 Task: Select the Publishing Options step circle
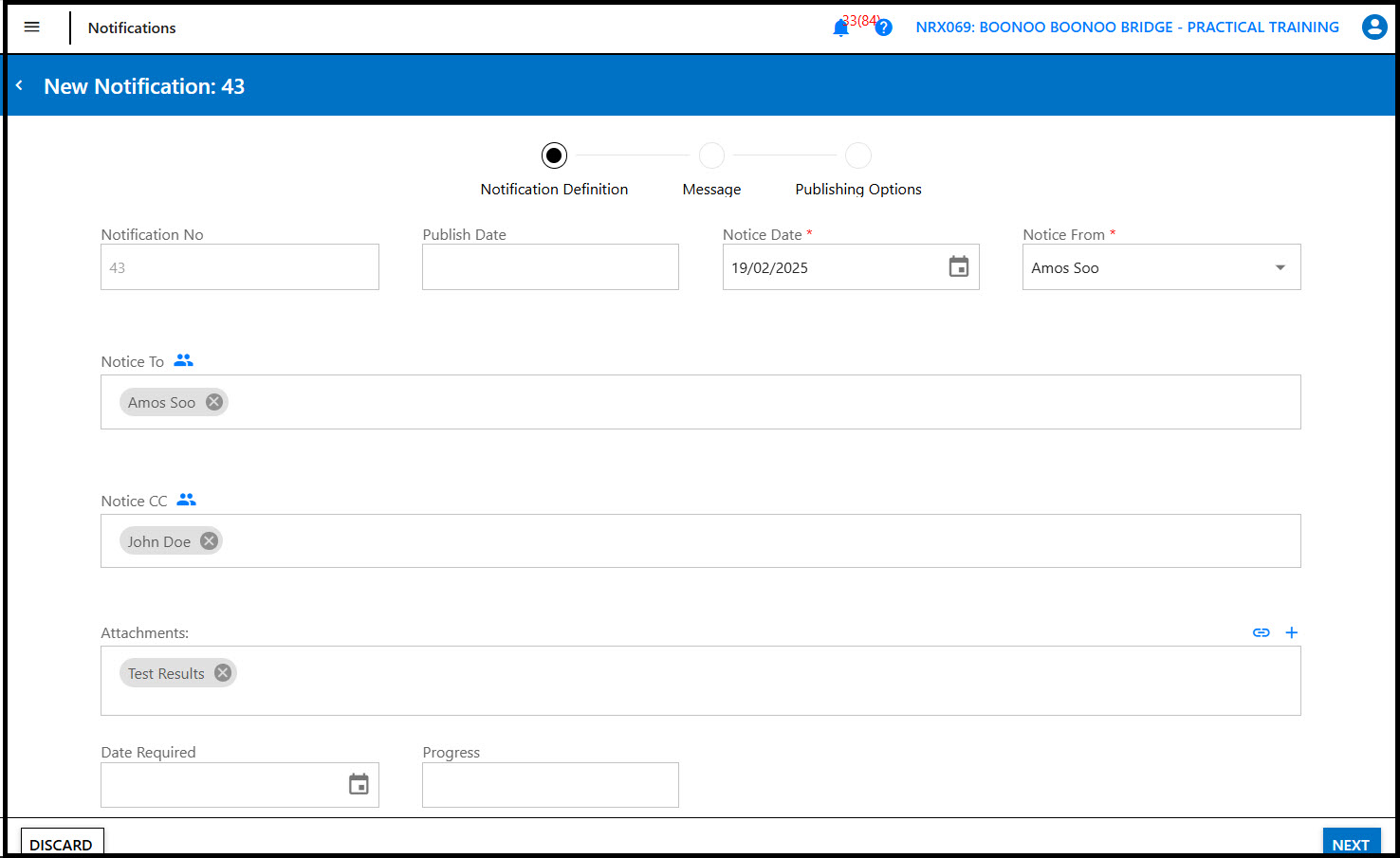pyautogui.click(x=857, y=155)
